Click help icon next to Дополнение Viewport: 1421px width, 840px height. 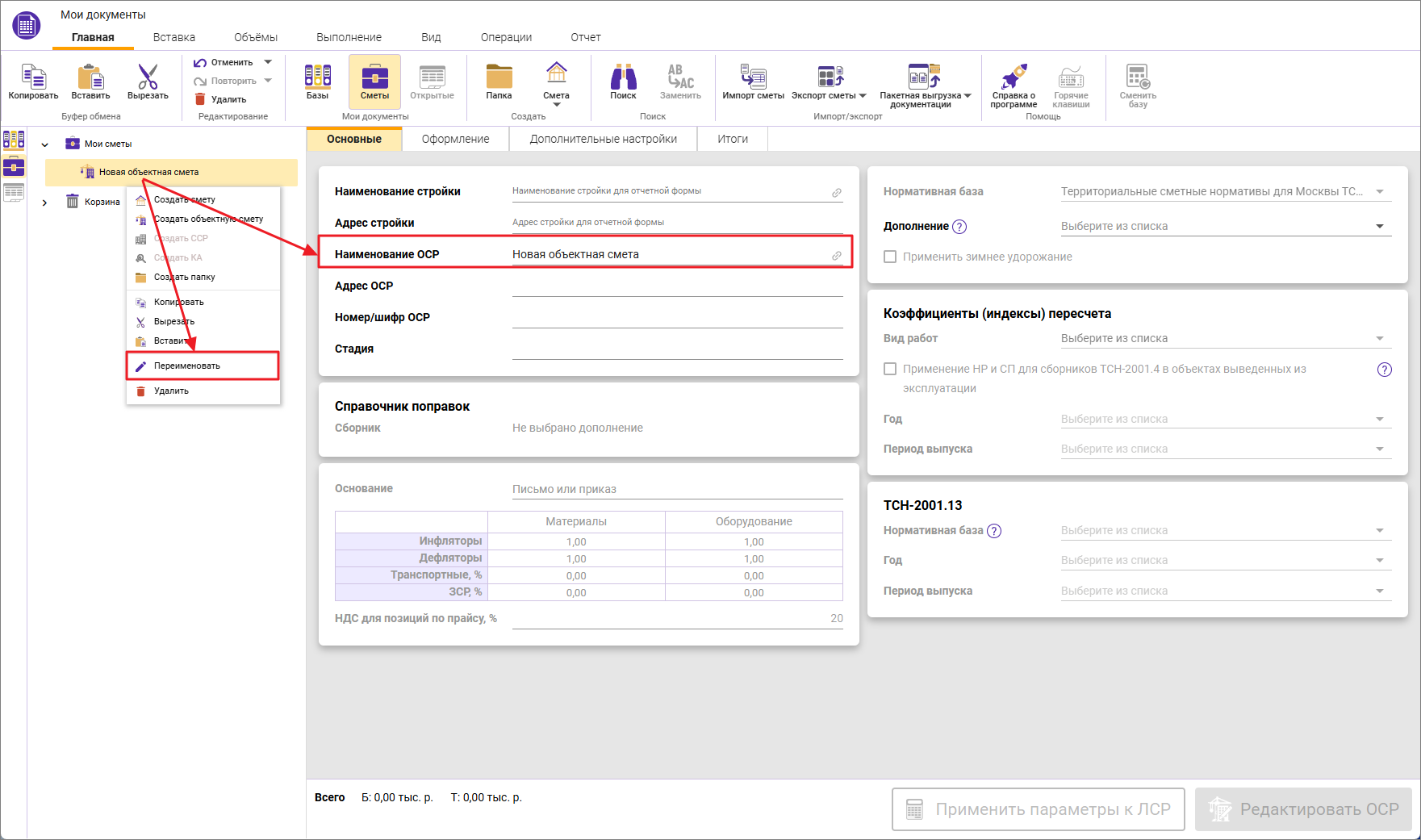click(959, 227)
